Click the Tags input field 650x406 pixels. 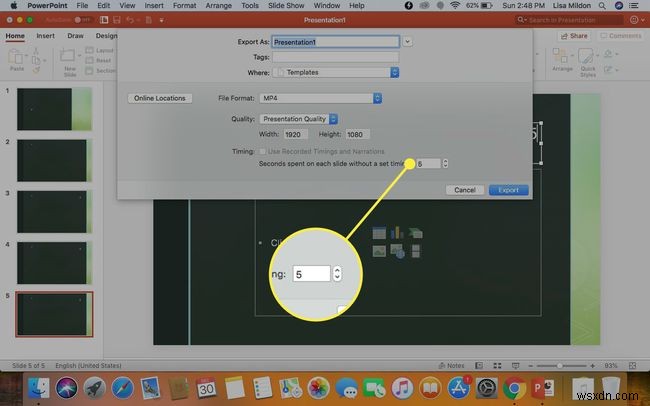coord(336,57)
